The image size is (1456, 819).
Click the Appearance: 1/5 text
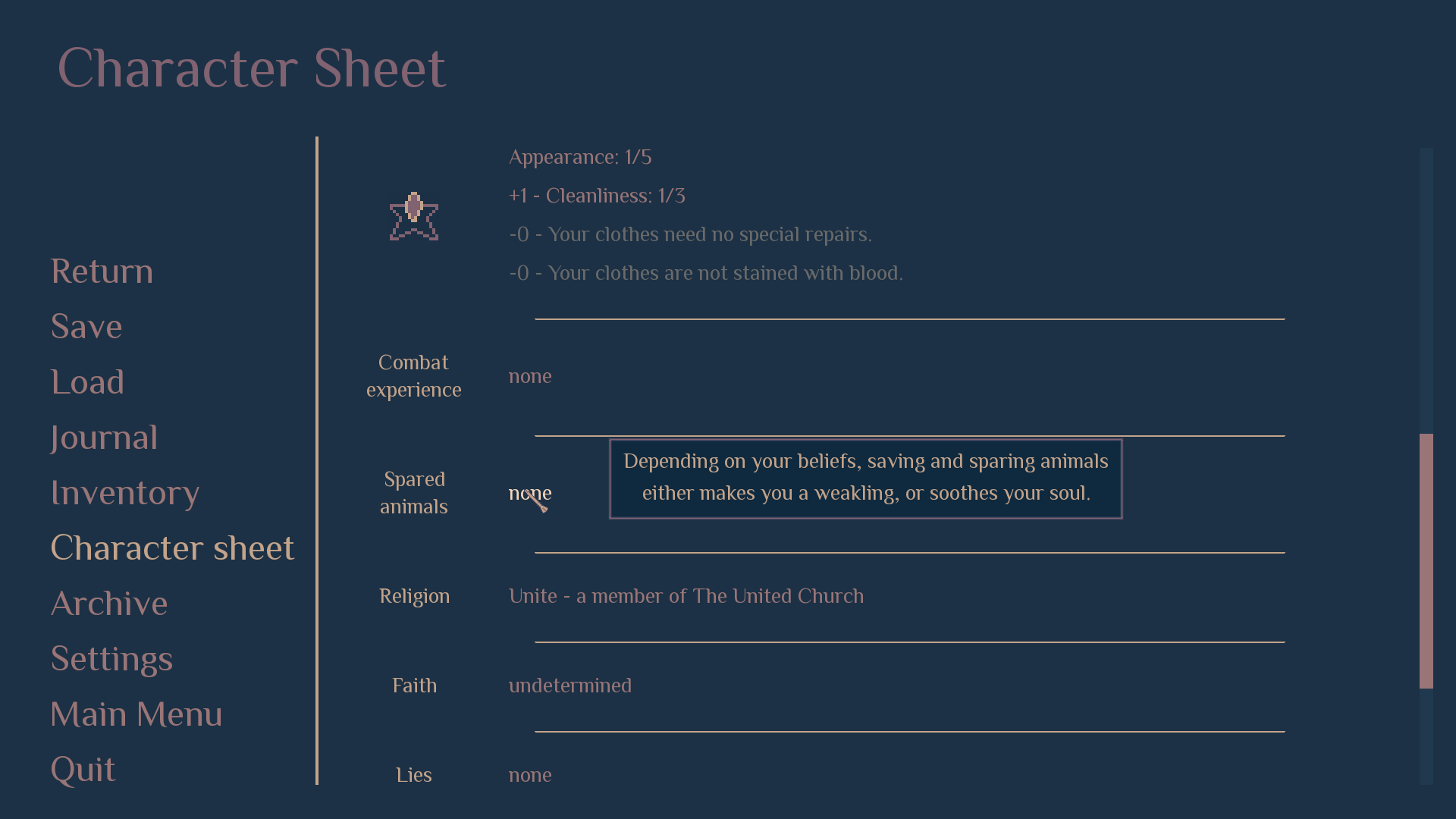pos(580,157)
